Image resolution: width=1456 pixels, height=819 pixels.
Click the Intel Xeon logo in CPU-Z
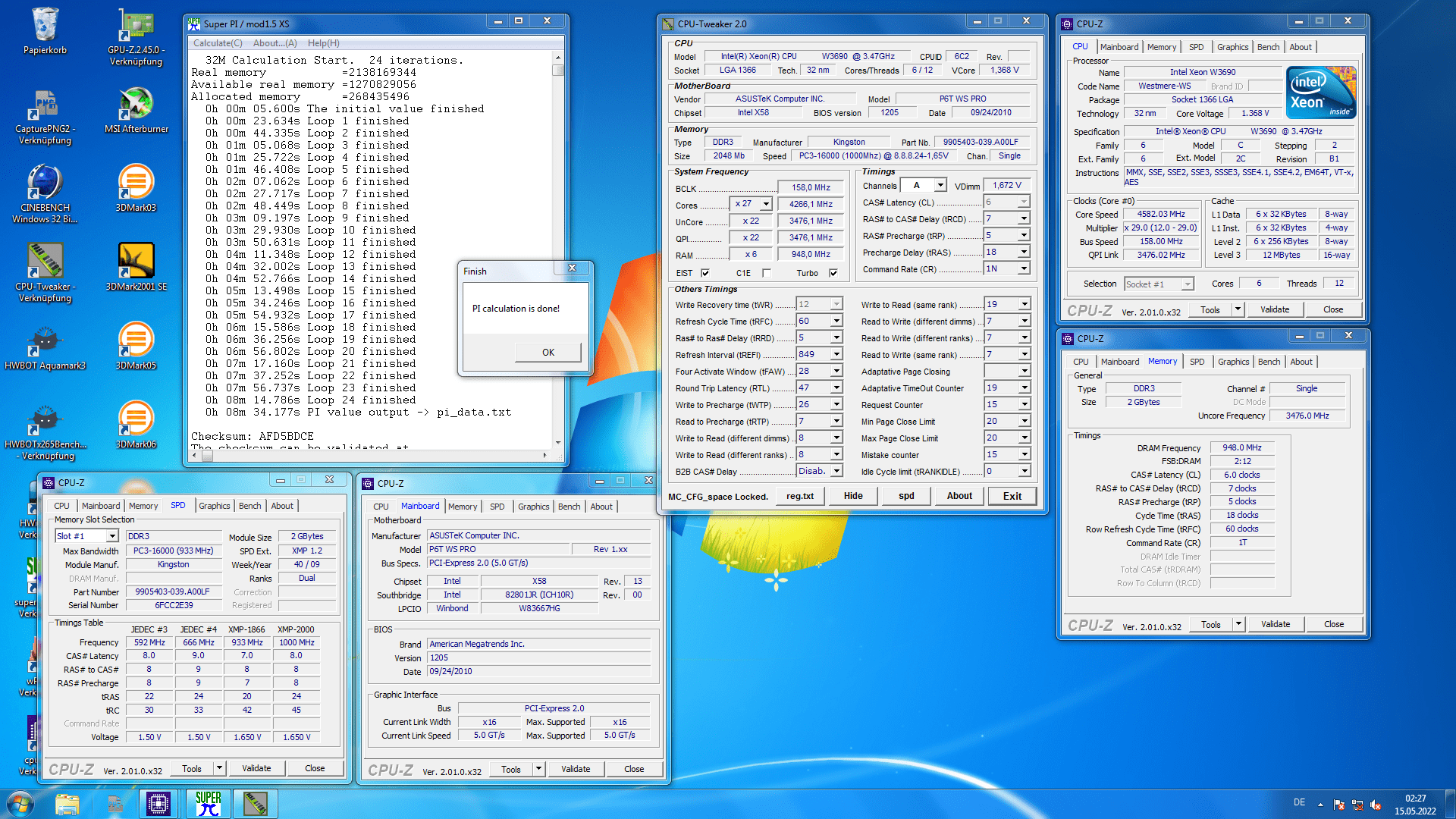[1321, 92]
